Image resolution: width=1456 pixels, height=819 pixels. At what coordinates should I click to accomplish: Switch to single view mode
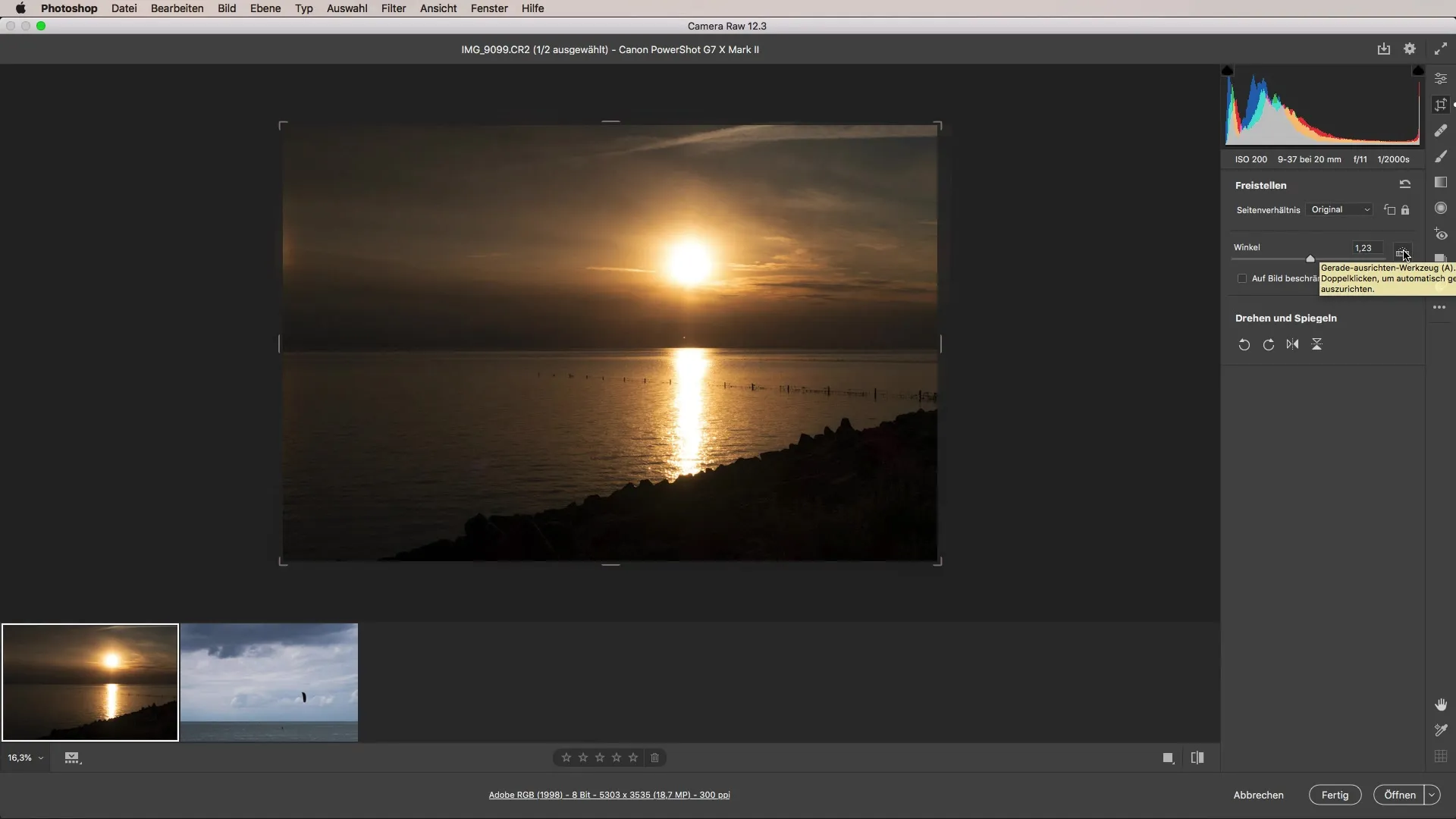point(1168,758)
